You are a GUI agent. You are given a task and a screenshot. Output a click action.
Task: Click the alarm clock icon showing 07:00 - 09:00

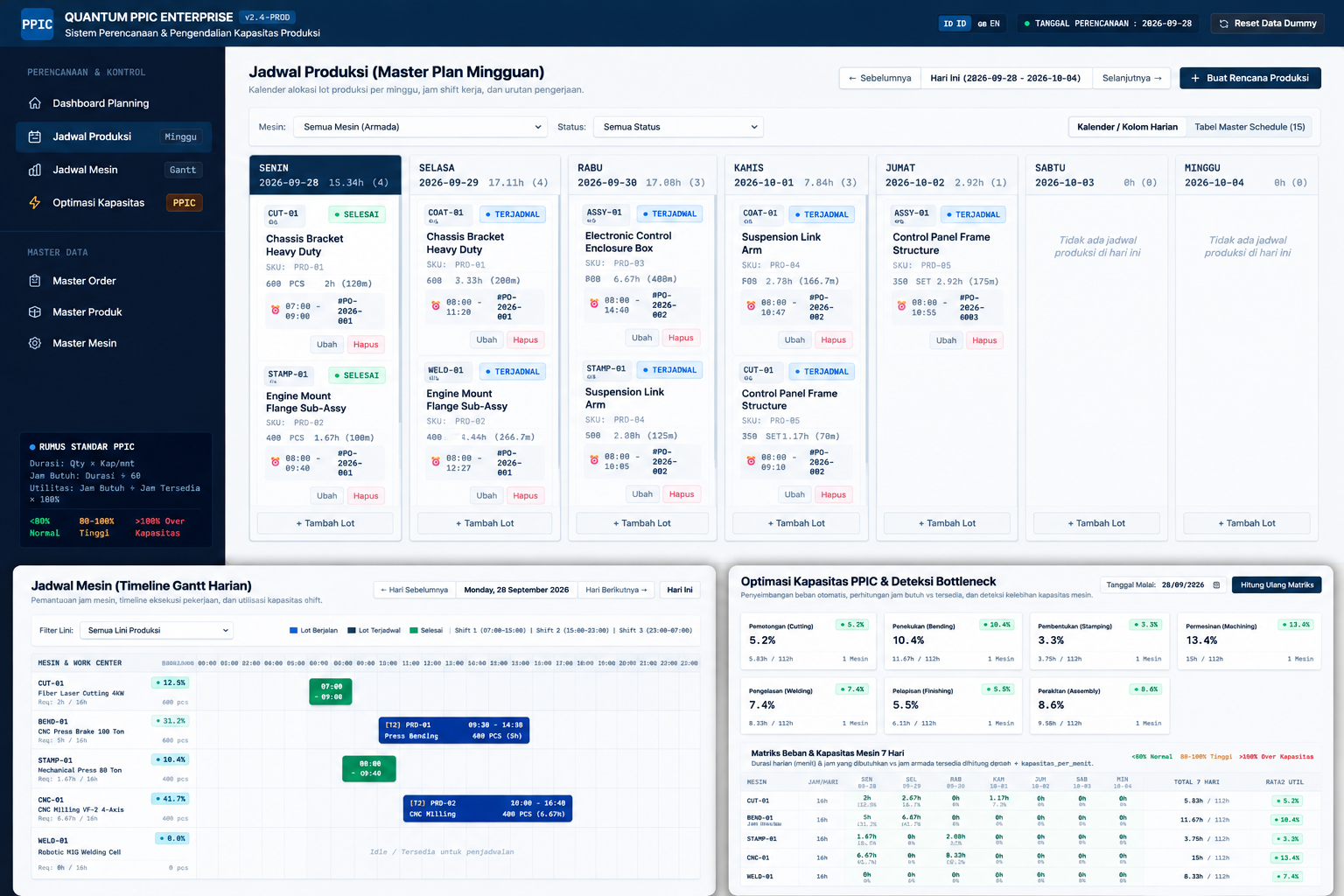(275, 311)
